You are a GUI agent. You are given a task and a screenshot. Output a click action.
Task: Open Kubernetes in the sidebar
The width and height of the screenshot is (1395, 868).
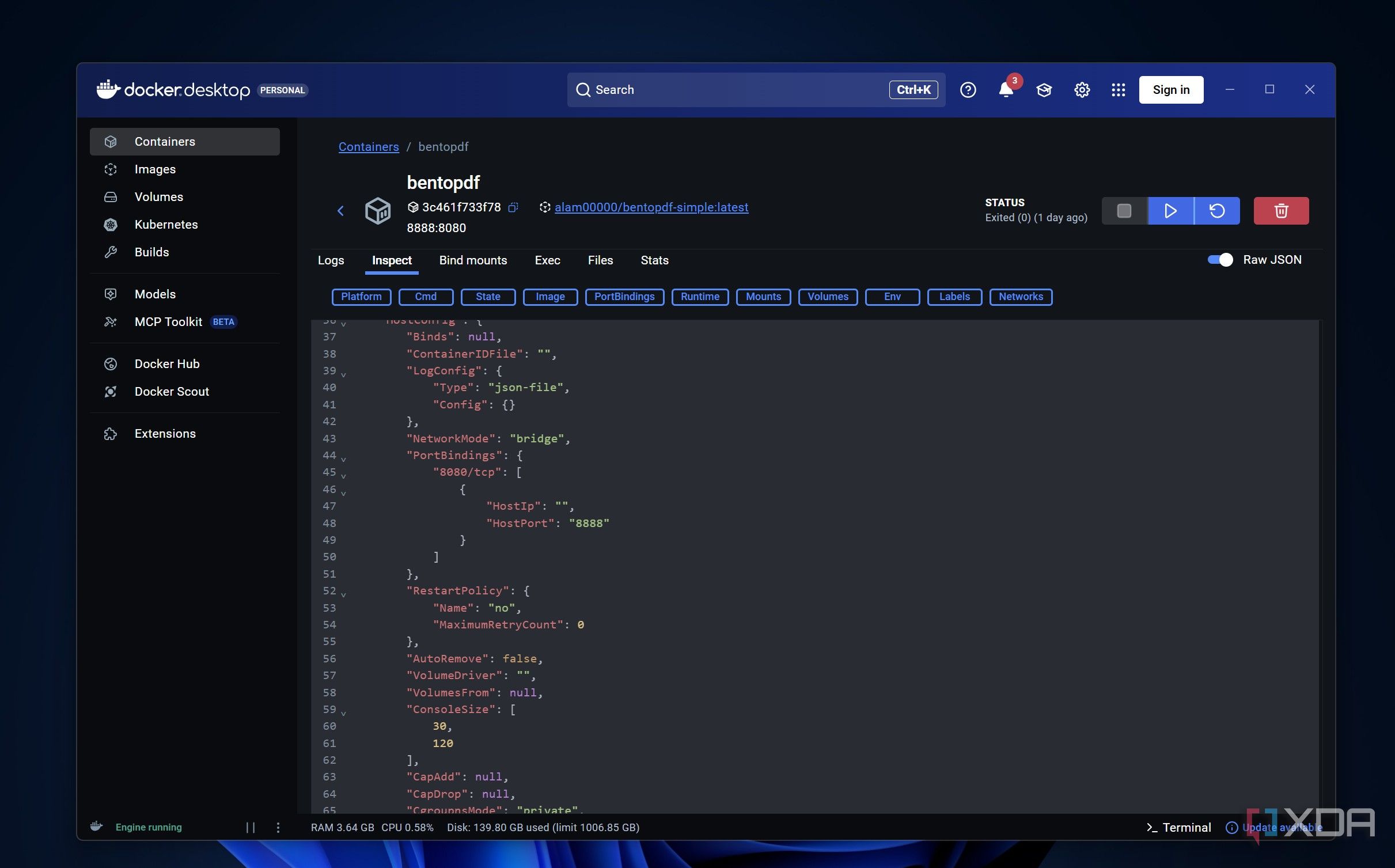184,225
